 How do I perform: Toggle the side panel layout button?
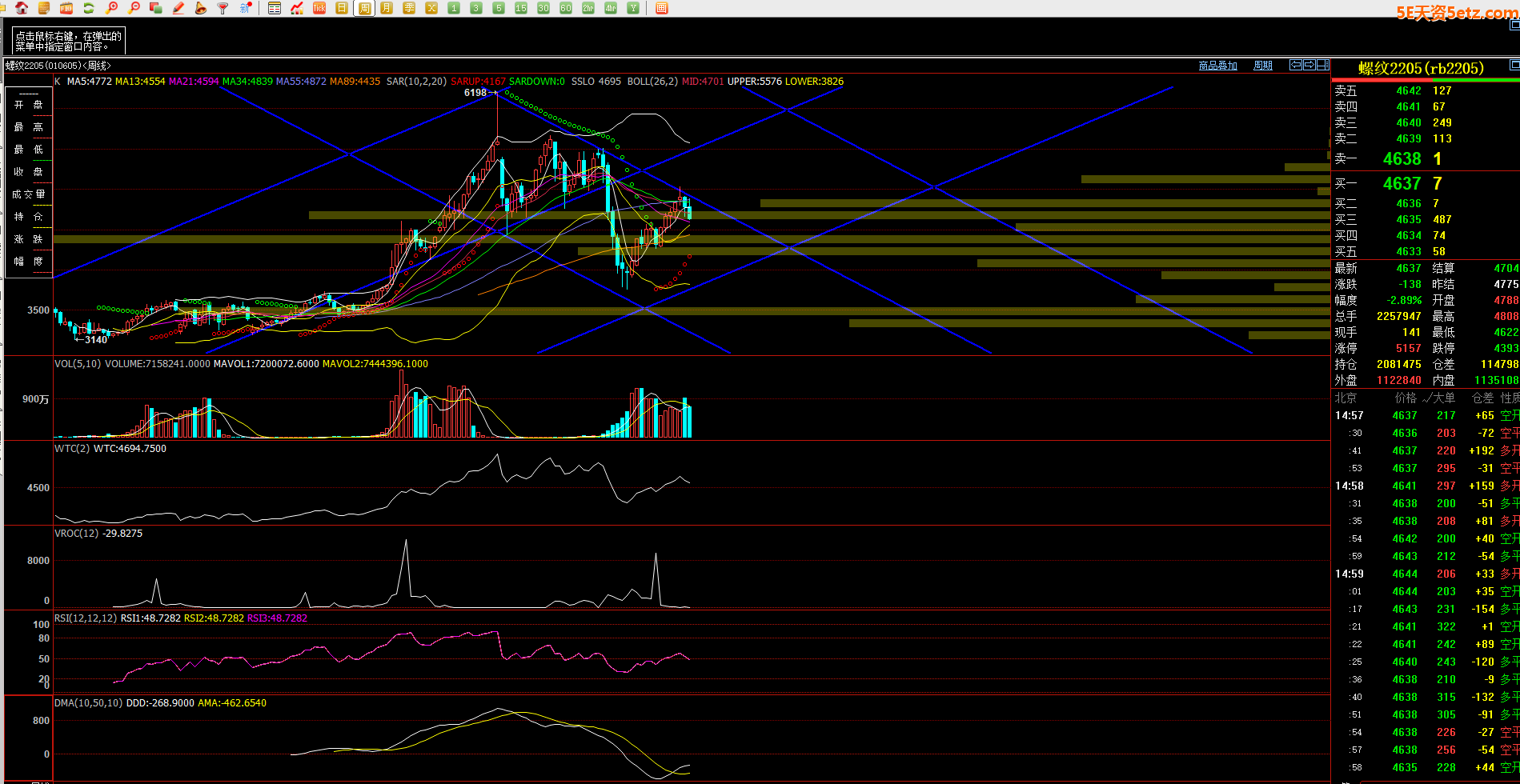point(1323,65)
